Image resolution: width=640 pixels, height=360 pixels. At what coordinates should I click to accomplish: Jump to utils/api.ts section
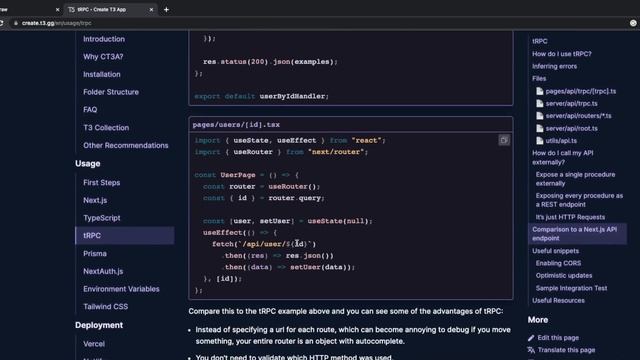(x=561, y=141)
